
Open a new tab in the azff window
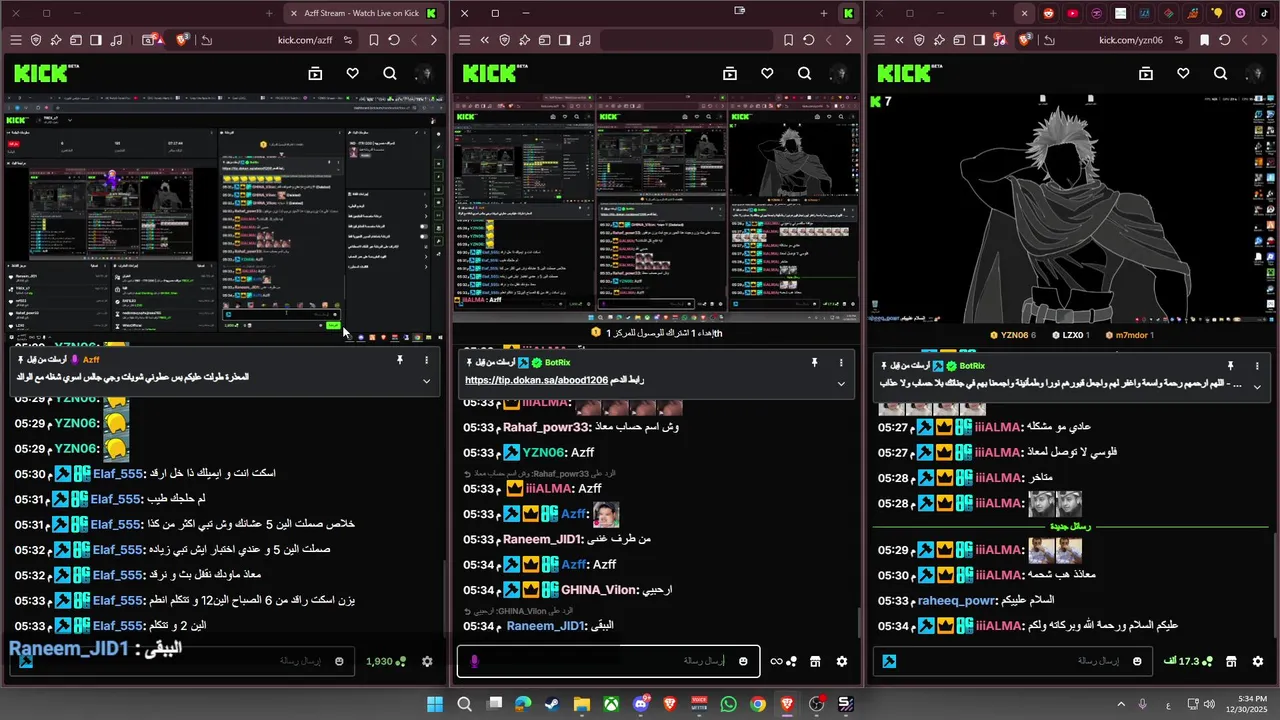[x=270, y=13]
